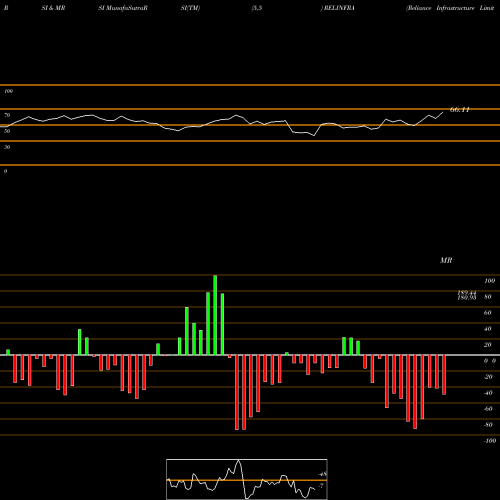Click the 189.44 value label beside the MR axis
Viewport: 500px width, 500px height.
[x=467, y=292]
